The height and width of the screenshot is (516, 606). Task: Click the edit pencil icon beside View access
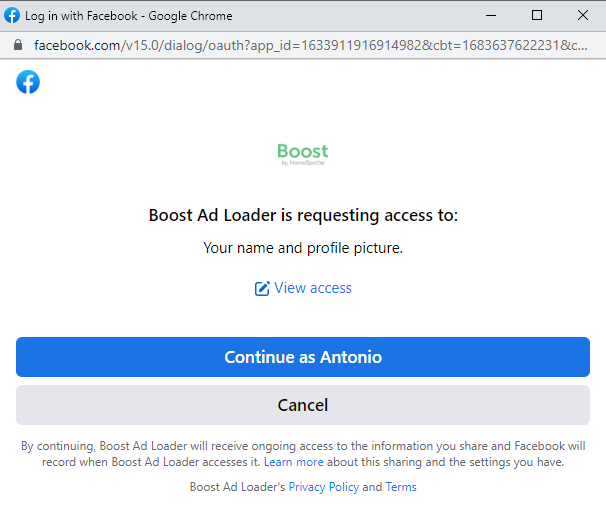(x=262, y=288)
